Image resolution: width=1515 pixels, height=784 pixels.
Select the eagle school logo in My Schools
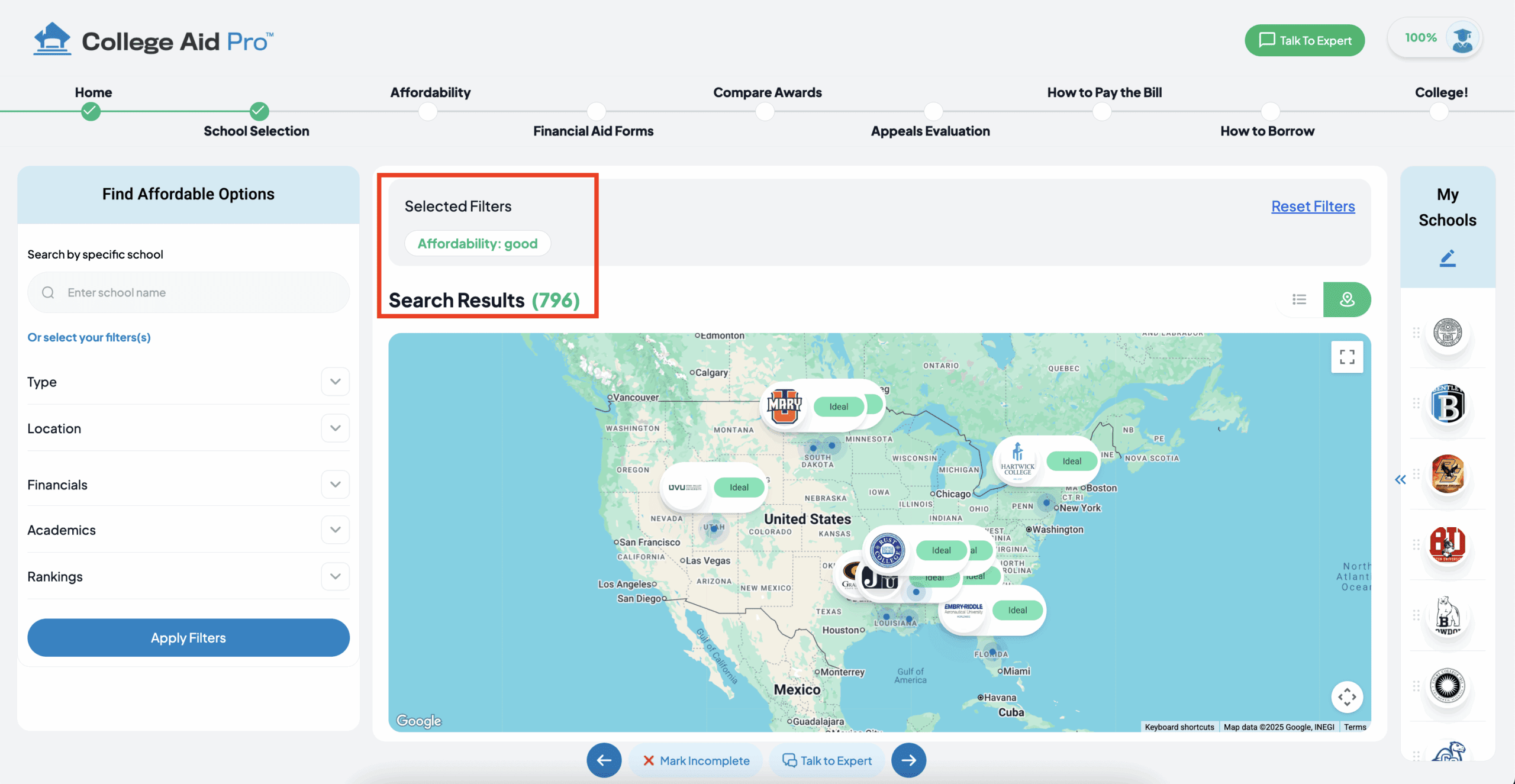point(1448,474)
